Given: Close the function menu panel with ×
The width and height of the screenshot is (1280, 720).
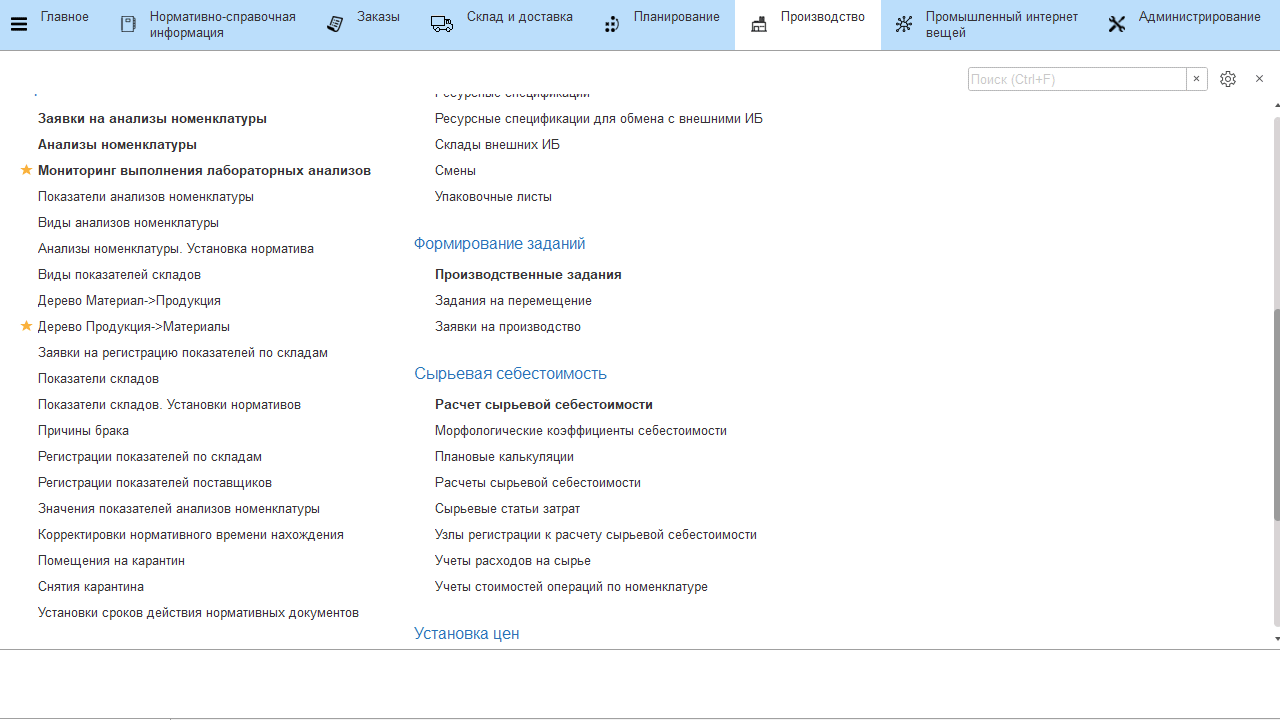Looking at the screenshot, I should (1259, 79).
